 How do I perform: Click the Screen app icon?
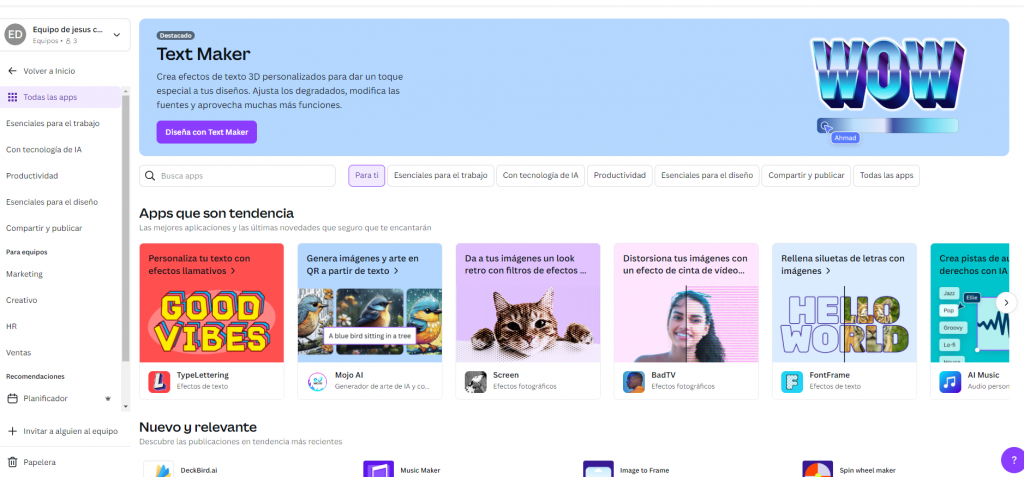[x=475, y=382]
